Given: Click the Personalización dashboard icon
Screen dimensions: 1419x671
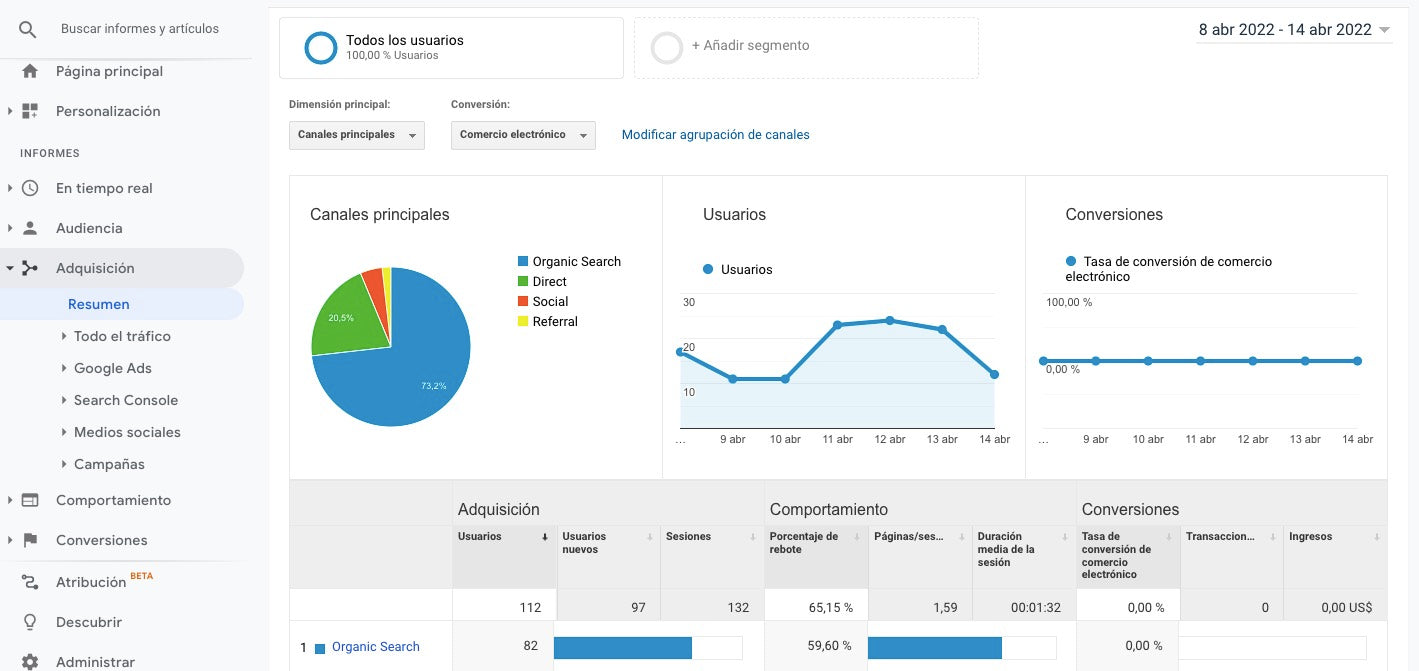Looking at the screenshot, I should [30, 111].
